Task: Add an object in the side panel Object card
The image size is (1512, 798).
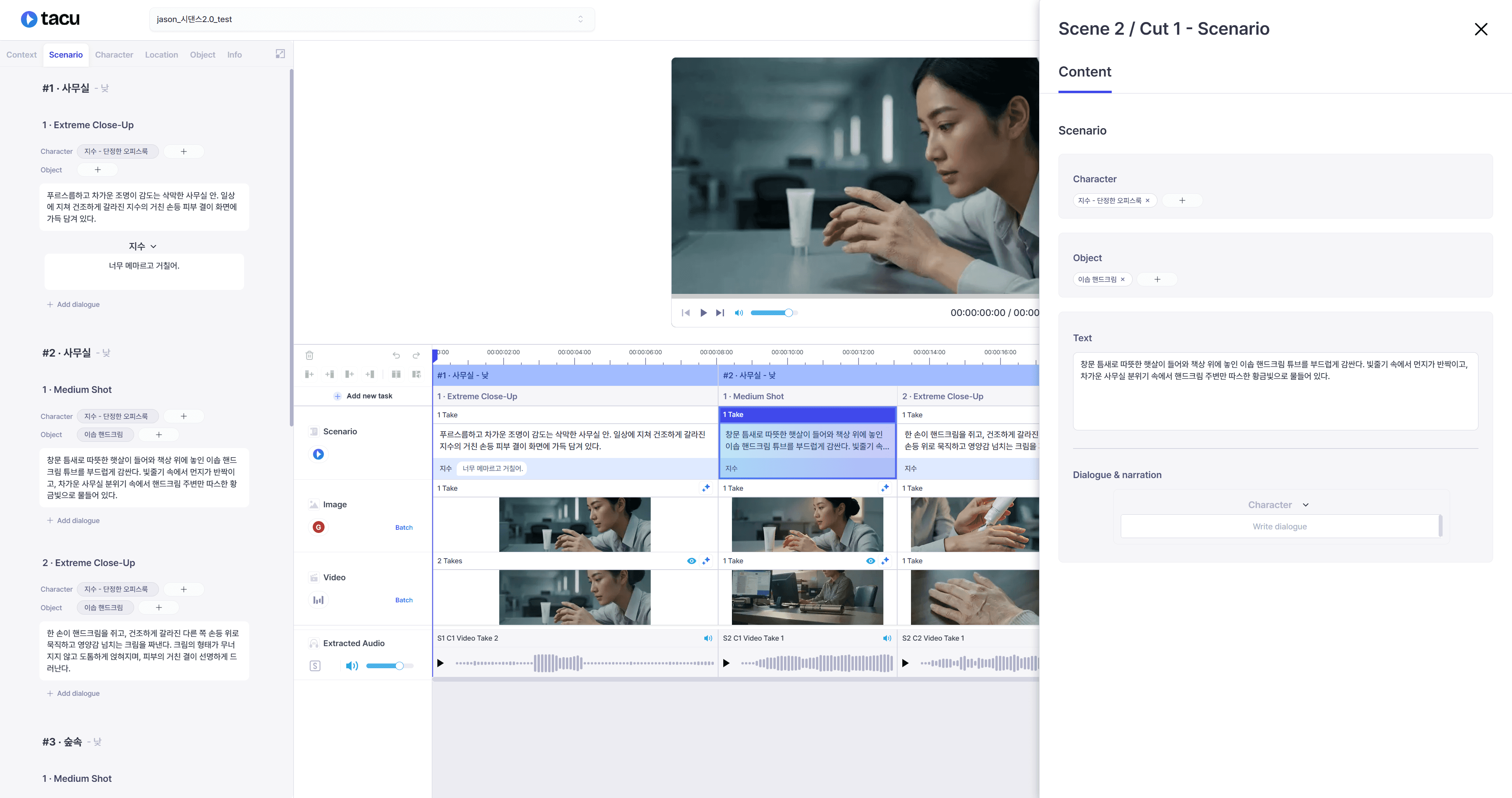Action: pyautogui.click(x=1157, y=280)
